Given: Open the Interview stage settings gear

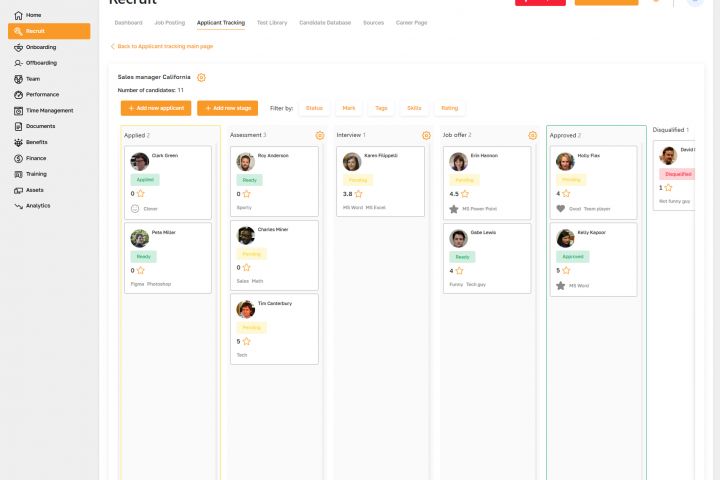Looking at the screenshot, I should [426, 136].
